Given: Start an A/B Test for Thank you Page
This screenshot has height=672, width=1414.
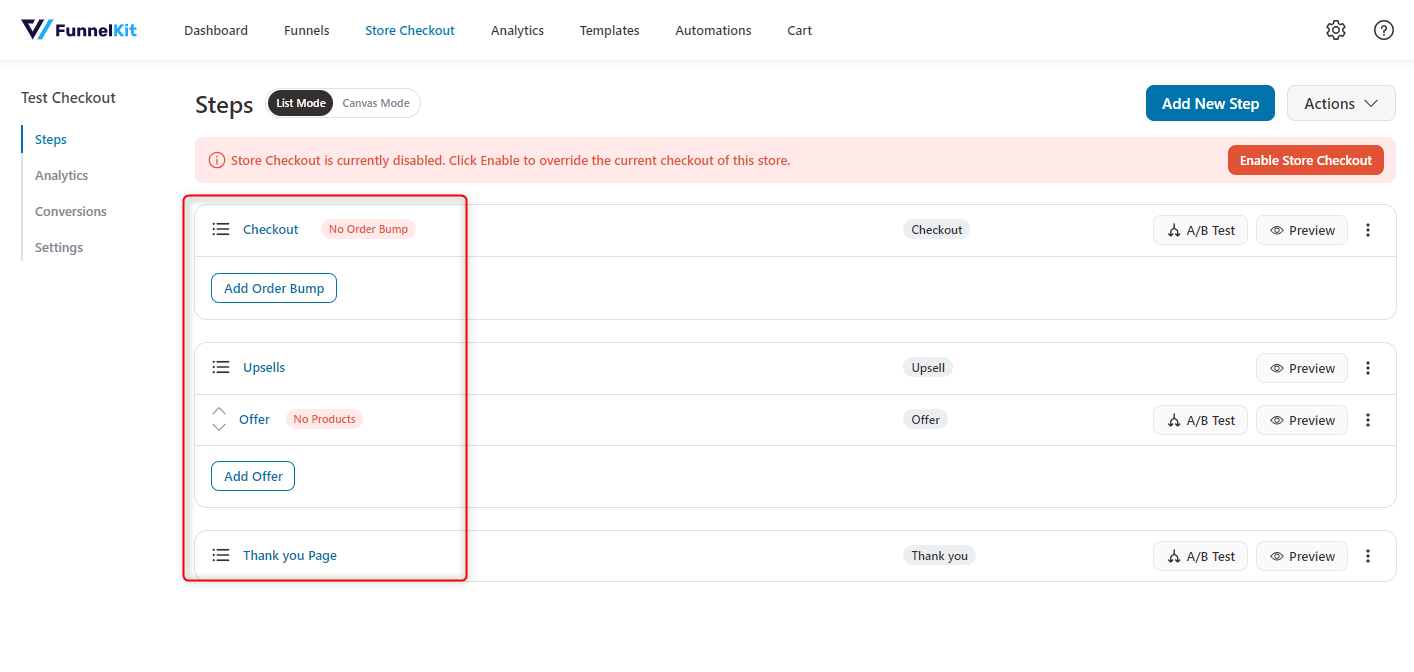Looking at the screenshot, I should coord(1200,556).
